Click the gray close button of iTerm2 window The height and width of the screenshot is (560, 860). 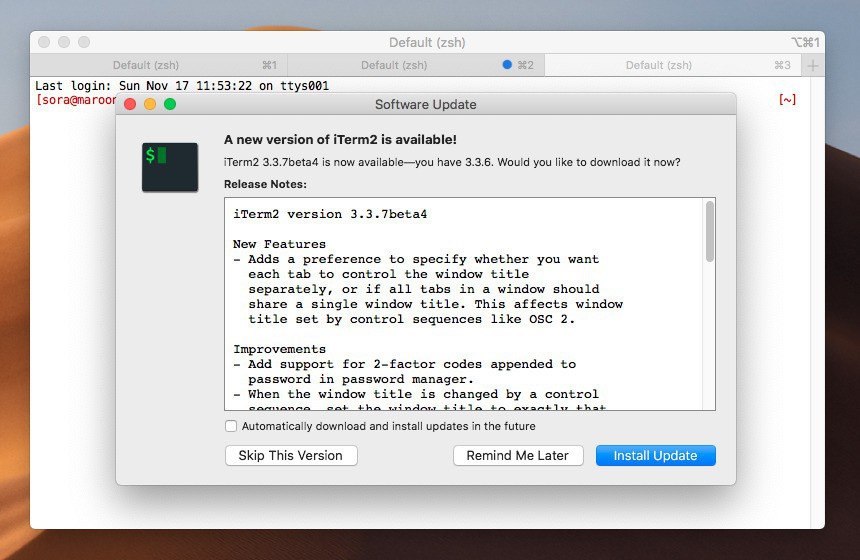pyautogui.click(x=44, y=42)
